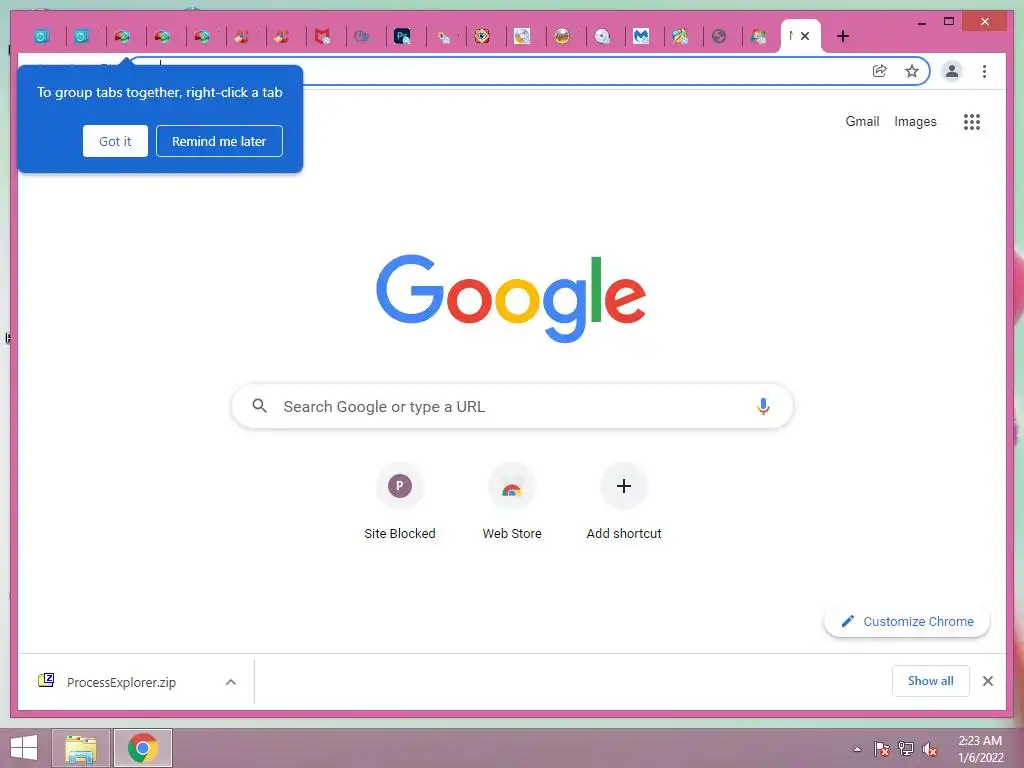This screenshot has width=1024, height=768.
Task: Open the Windows Start menu
Action: [24, 748]
